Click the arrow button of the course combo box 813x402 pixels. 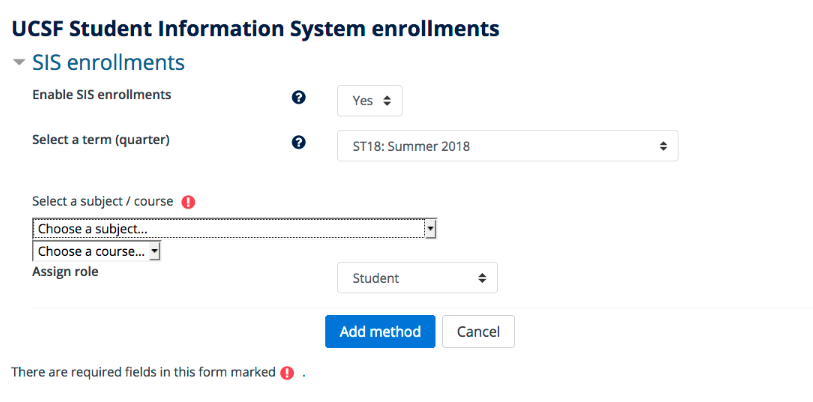[x=155, y=252]
